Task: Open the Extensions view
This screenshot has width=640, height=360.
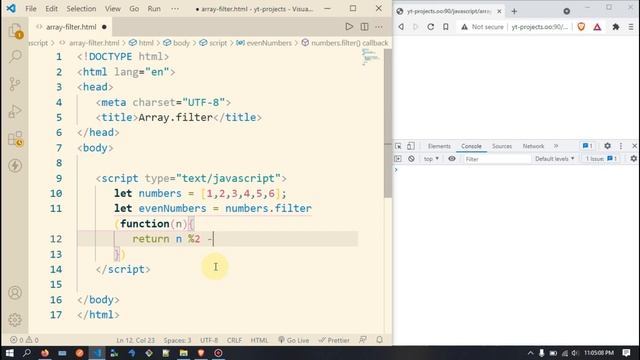Action: pos(16,139)
